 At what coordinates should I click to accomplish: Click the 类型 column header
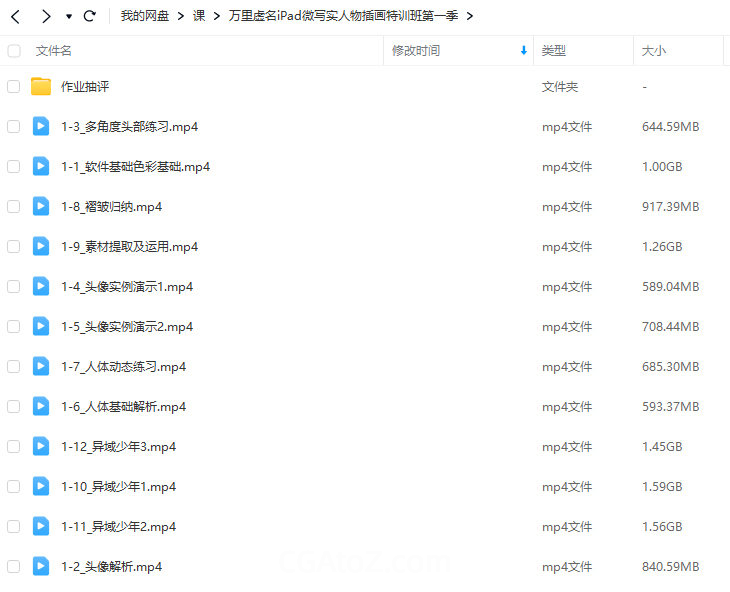(554, 50)
